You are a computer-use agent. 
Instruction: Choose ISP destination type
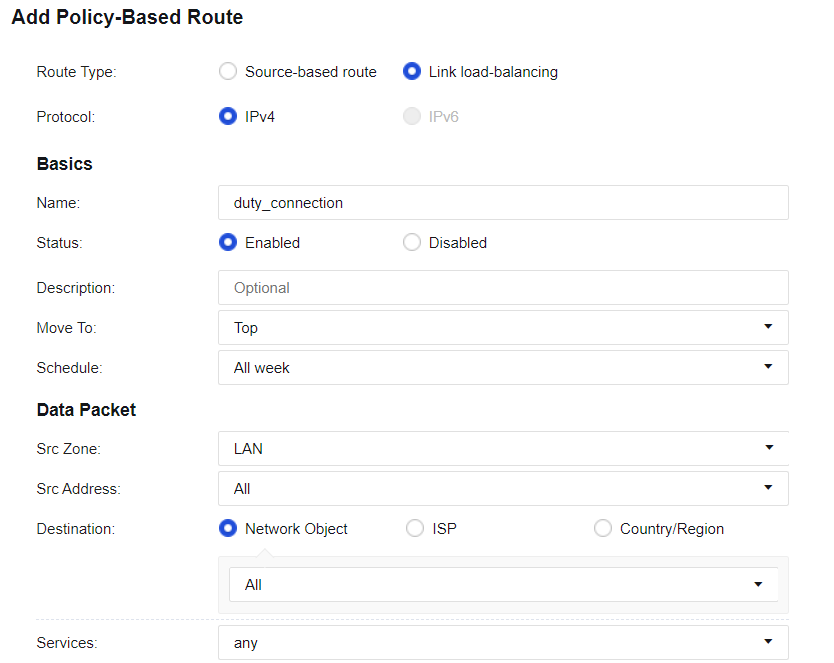pyautogui.click(x=415, y=528)
